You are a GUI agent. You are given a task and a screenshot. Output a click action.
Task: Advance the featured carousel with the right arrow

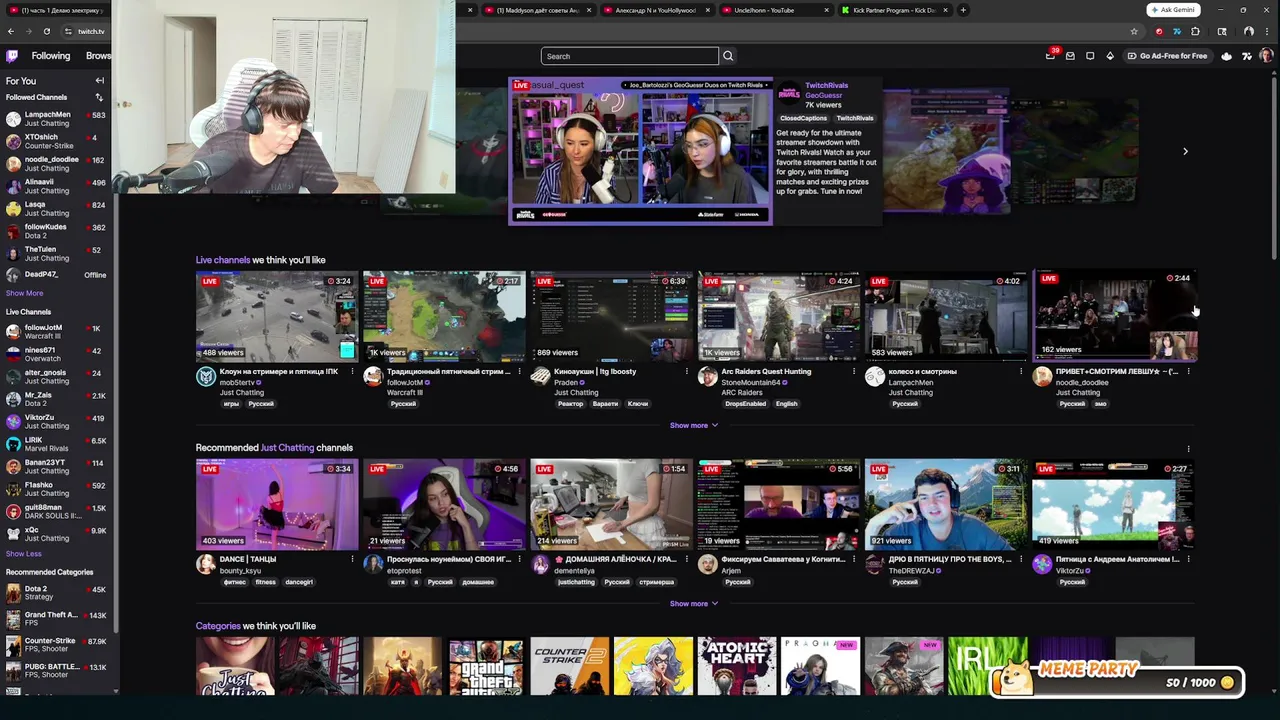point(1185,152)
